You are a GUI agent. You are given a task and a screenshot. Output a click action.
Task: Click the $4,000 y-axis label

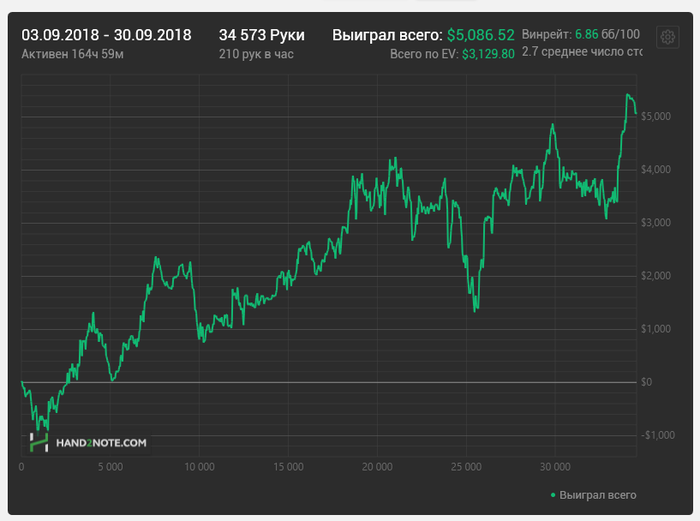(656, 170)
